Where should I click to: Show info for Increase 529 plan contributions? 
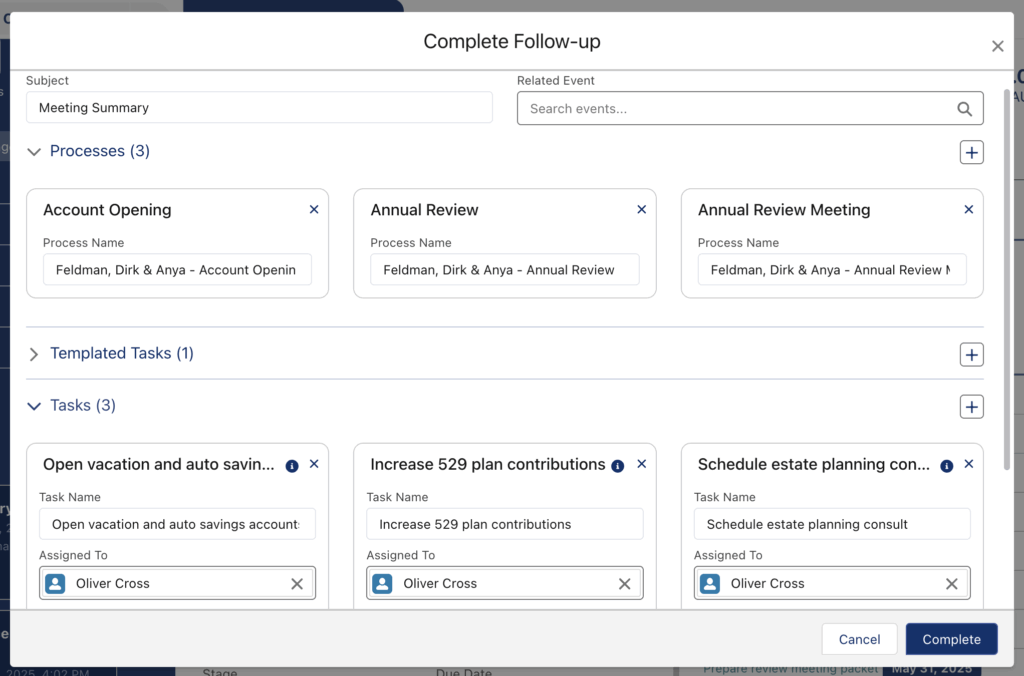click(x=618, y=466)
